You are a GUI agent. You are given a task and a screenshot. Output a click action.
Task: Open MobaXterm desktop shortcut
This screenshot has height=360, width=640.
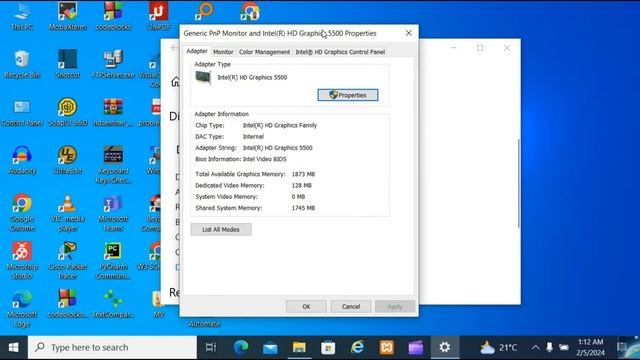click(67, 16)
